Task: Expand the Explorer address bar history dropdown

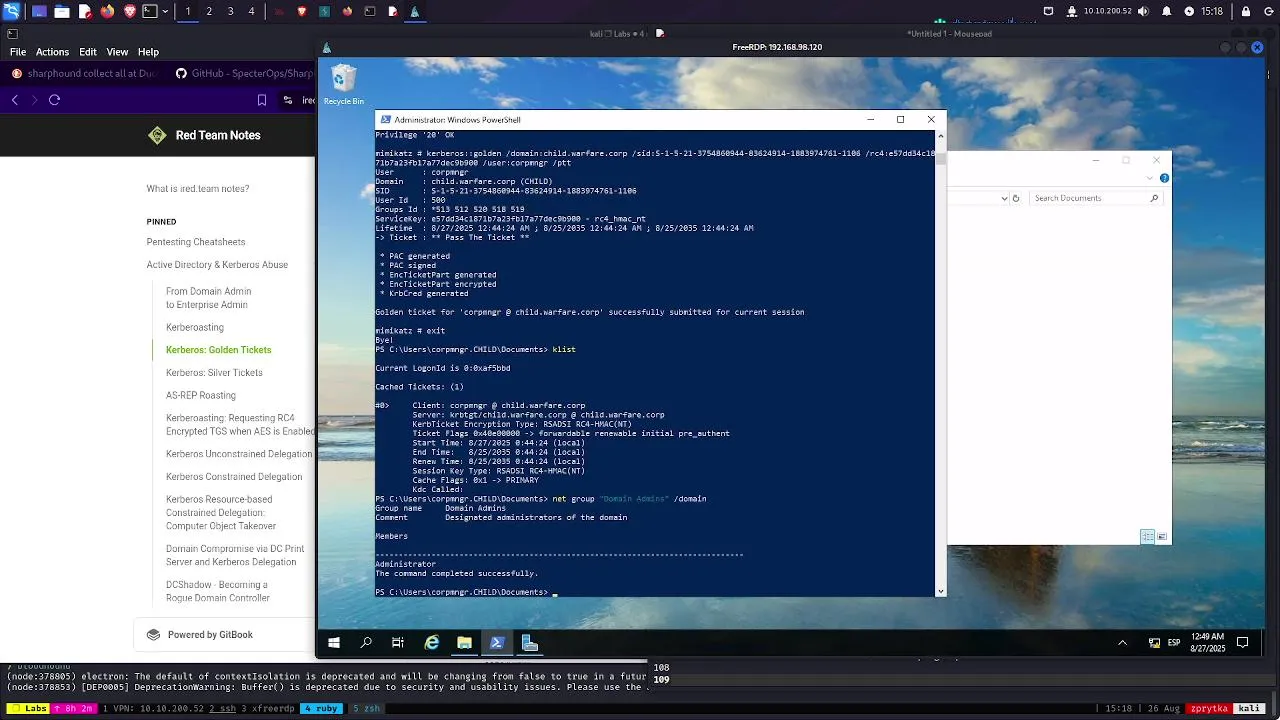Action: pyautogui.click(x=1004, y=198)
